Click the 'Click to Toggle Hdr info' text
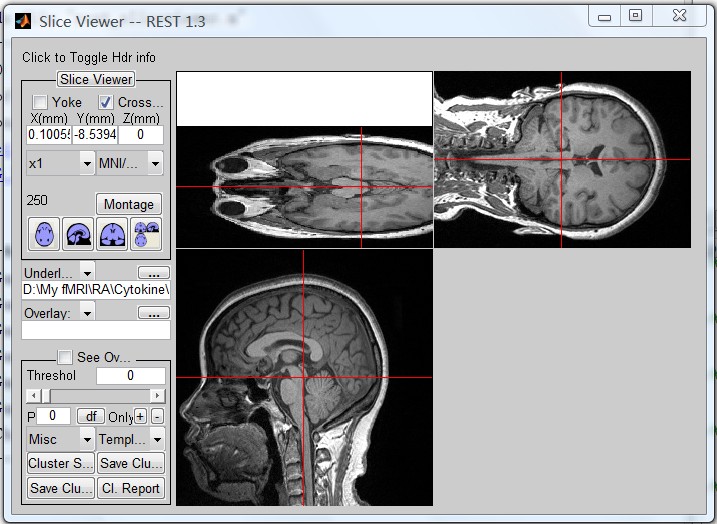Viewport: 717px width, 524px height. (x=89, y=57)
